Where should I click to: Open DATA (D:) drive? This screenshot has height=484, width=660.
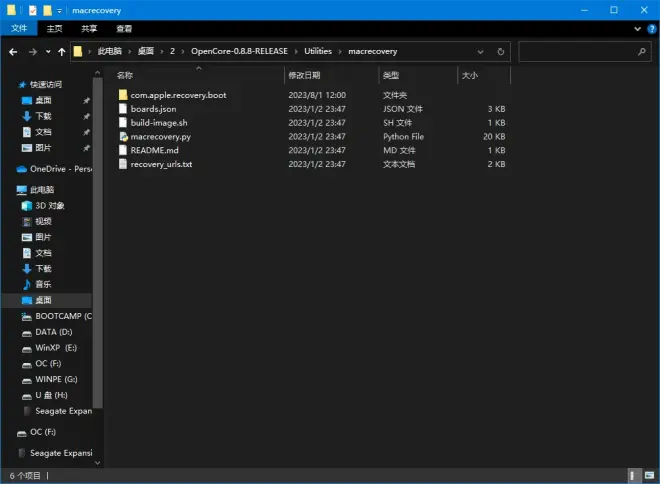(53, 332)
